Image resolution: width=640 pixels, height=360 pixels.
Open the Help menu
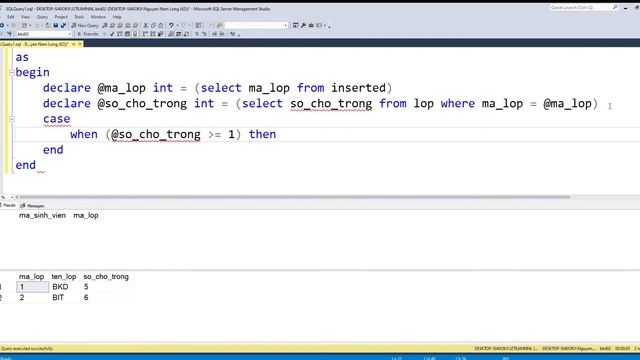117,17
